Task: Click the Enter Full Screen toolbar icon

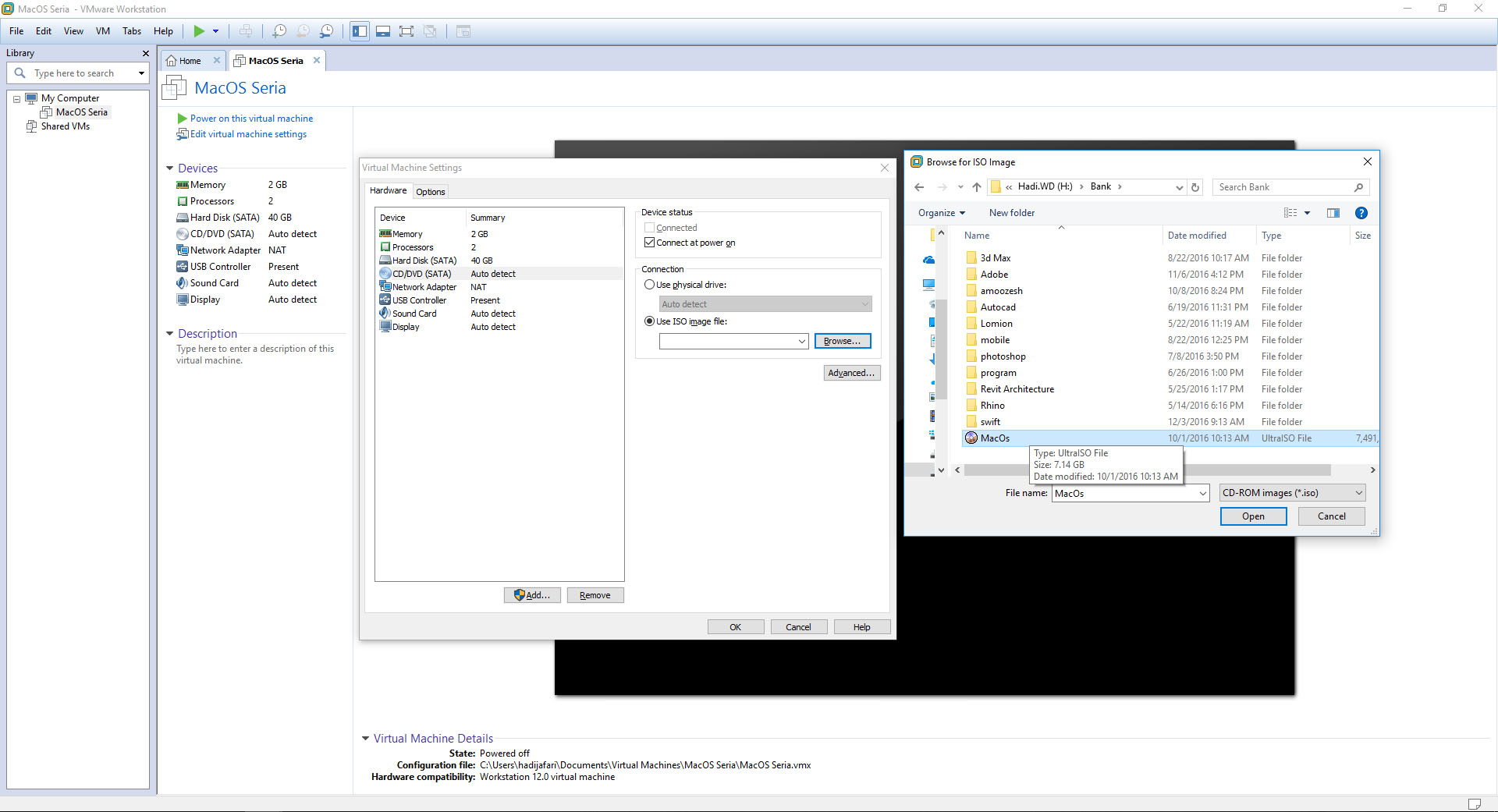Action: point(406,31)
